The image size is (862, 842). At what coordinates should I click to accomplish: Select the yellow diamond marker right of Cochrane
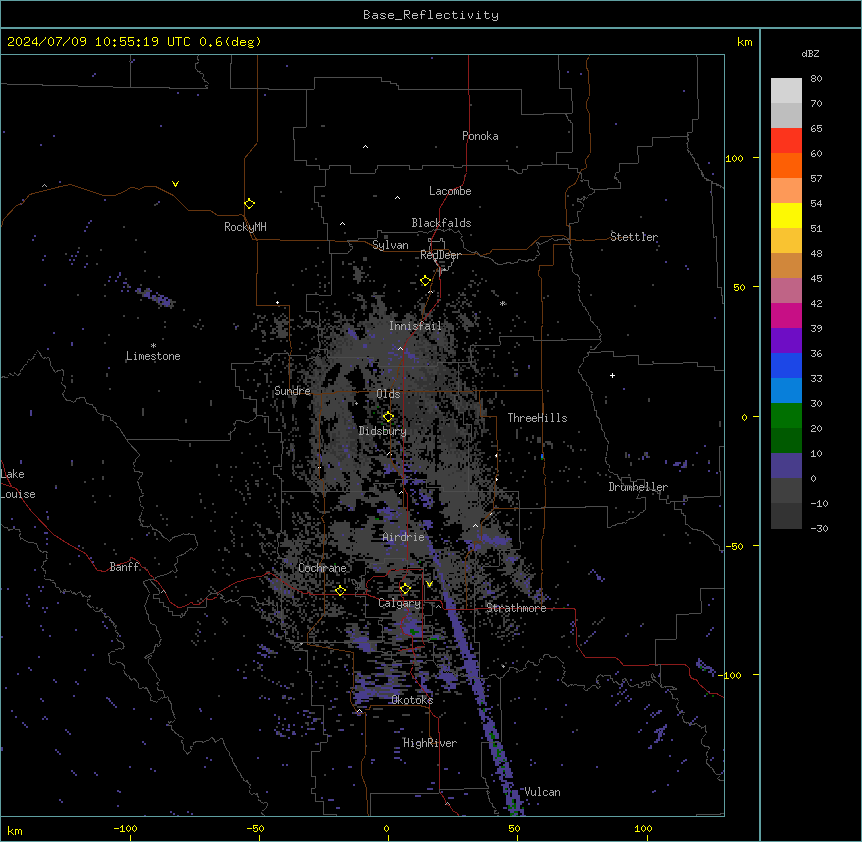coord(340,590)
